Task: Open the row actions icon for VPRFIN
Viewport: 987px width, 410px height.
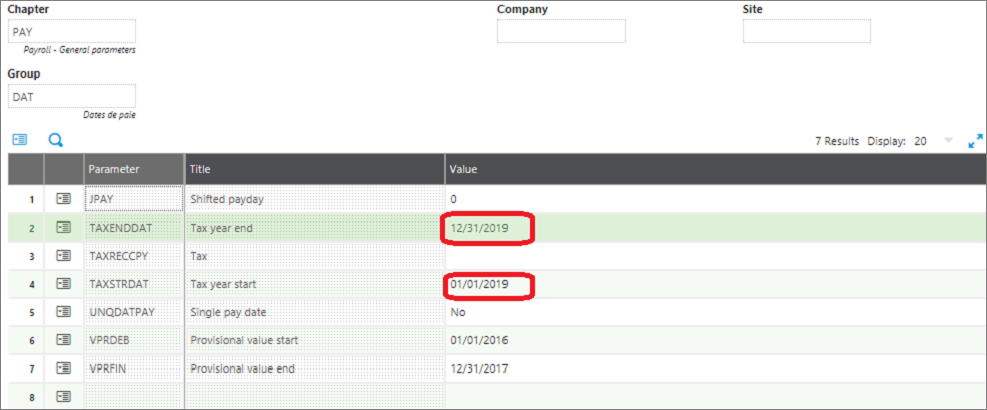Action: click(x=64, y=368)
